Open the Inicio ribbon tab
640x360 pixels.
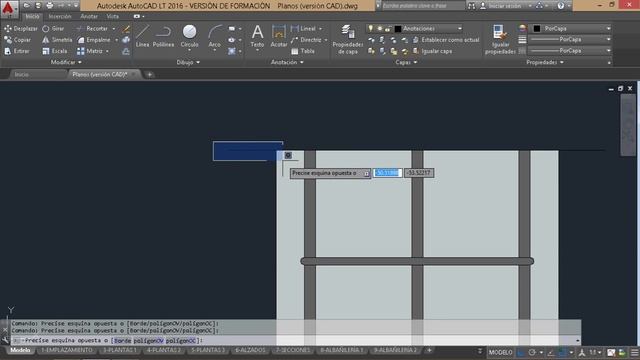click(32, 16)
